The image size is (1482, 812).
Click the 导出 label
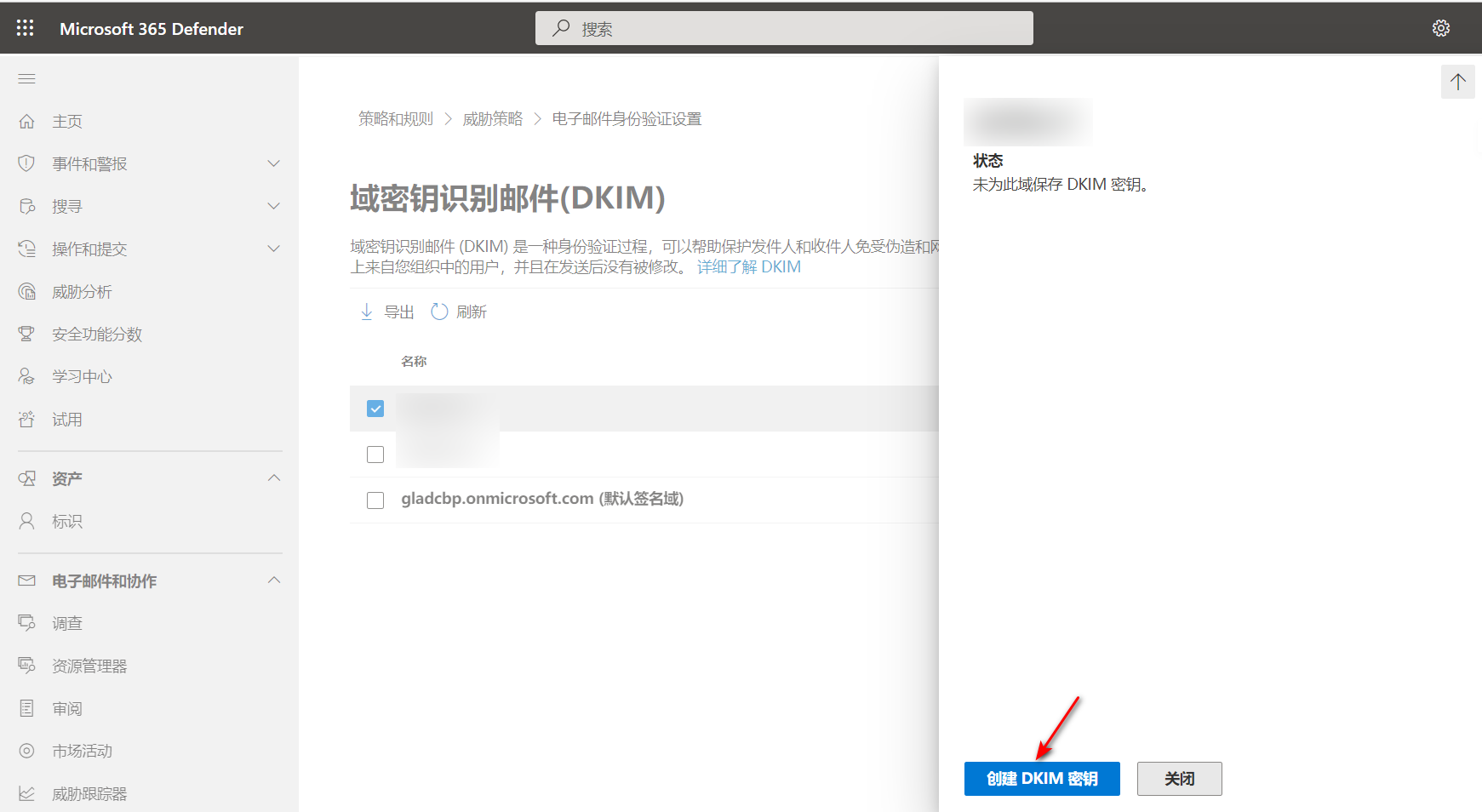[399, 312]
